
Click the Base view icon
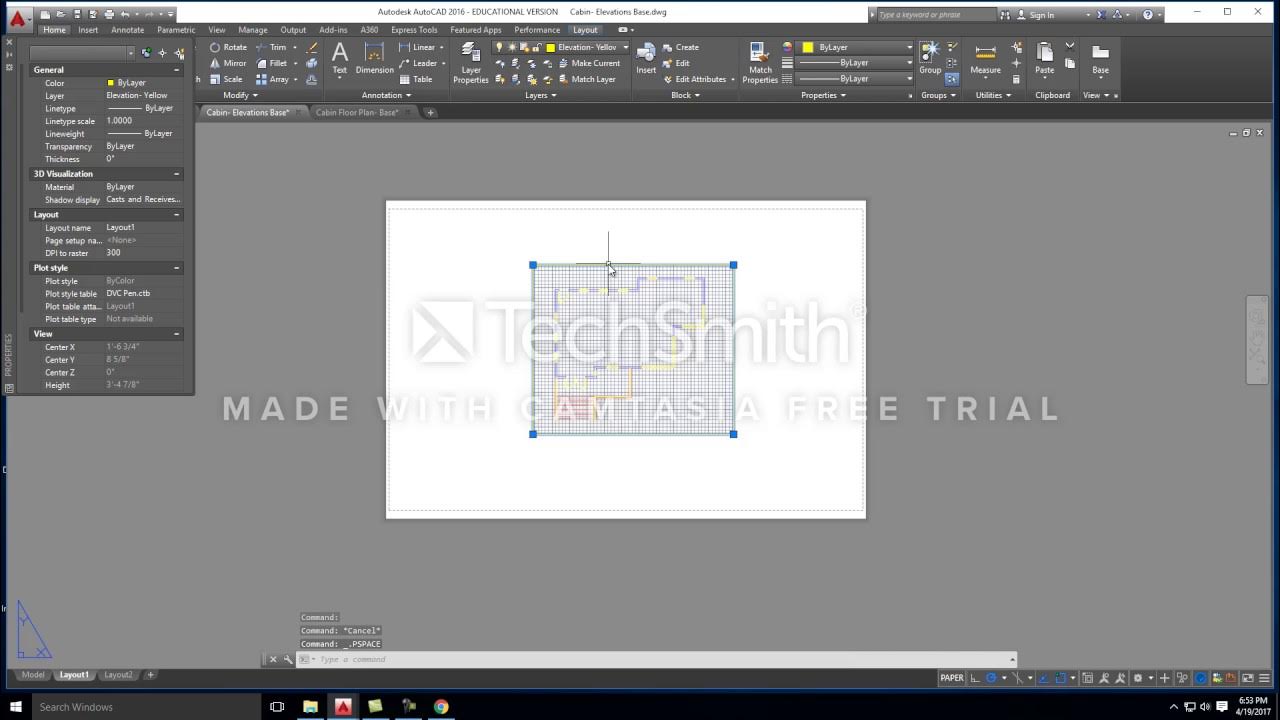click(1100, 58)
